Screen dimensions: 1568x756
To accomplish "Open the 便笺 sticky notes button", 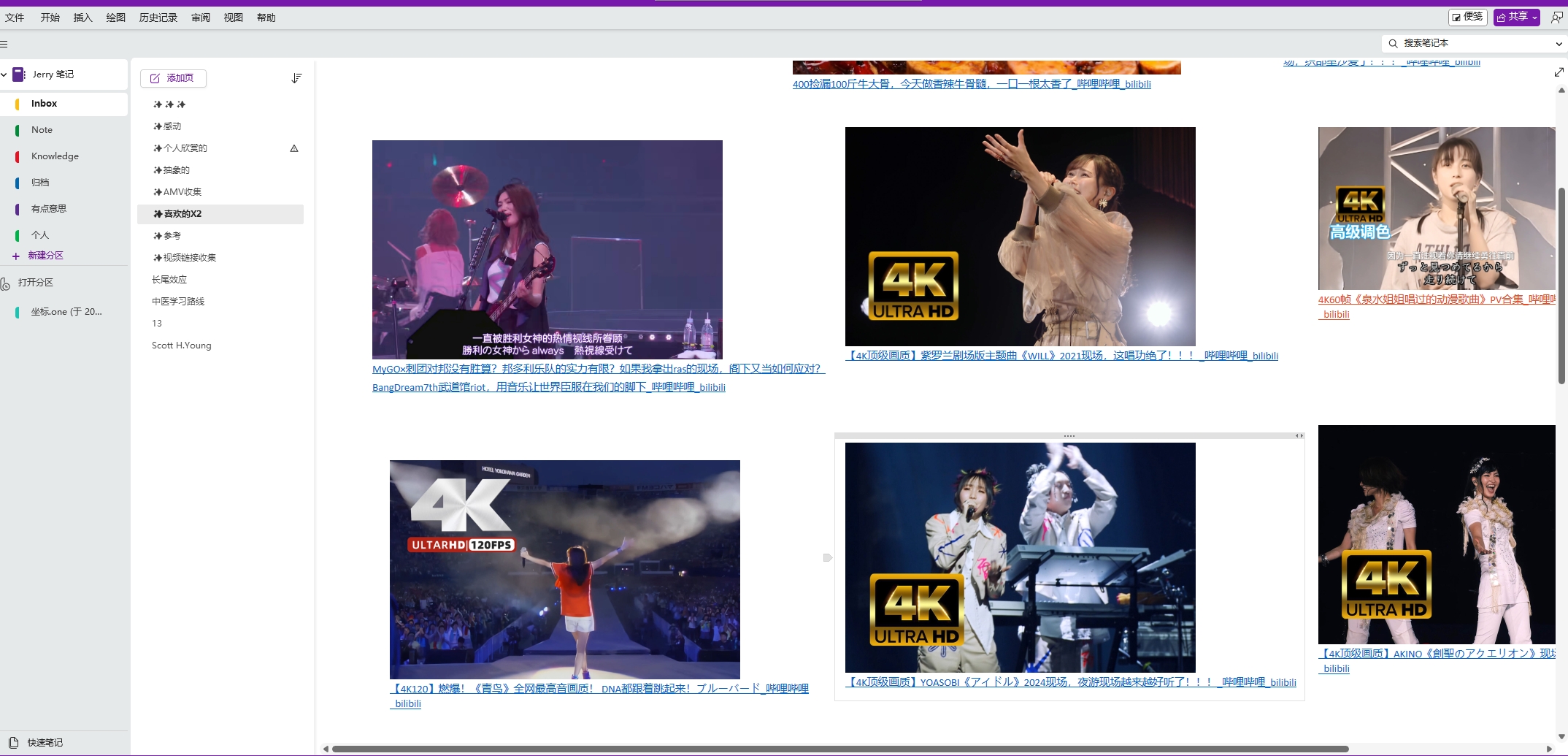I will click(x=1467, y=17).
